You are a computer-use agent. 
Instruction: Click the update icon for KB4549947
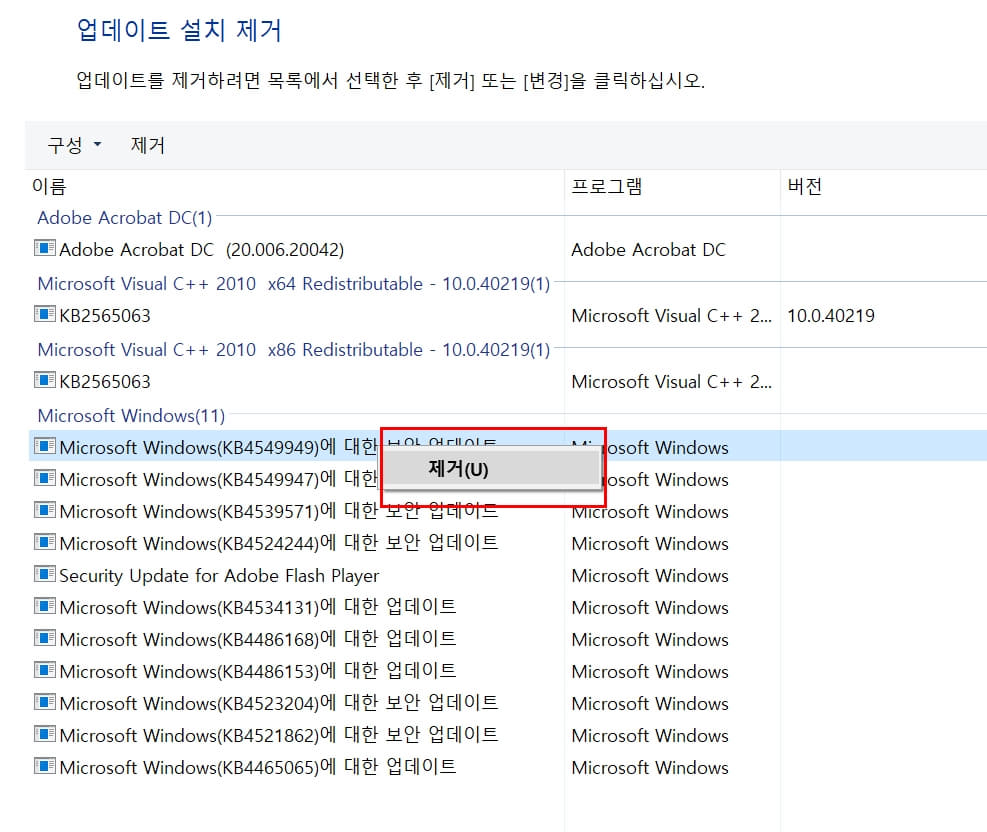click(45, 479)
